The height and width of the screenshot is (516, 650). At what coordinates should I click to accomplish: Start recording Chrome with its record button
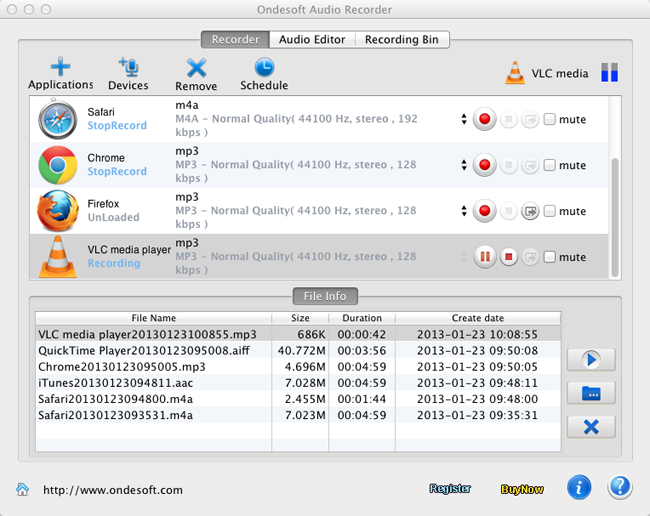coord(484,165)
